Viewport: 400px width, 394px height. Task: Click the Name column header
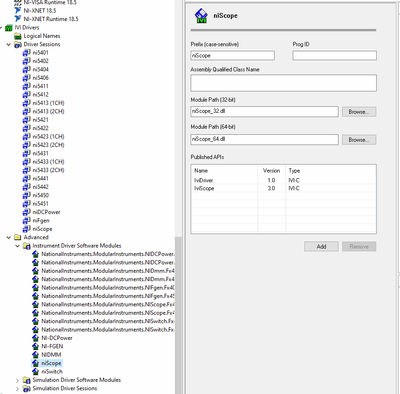pos(201,171)
